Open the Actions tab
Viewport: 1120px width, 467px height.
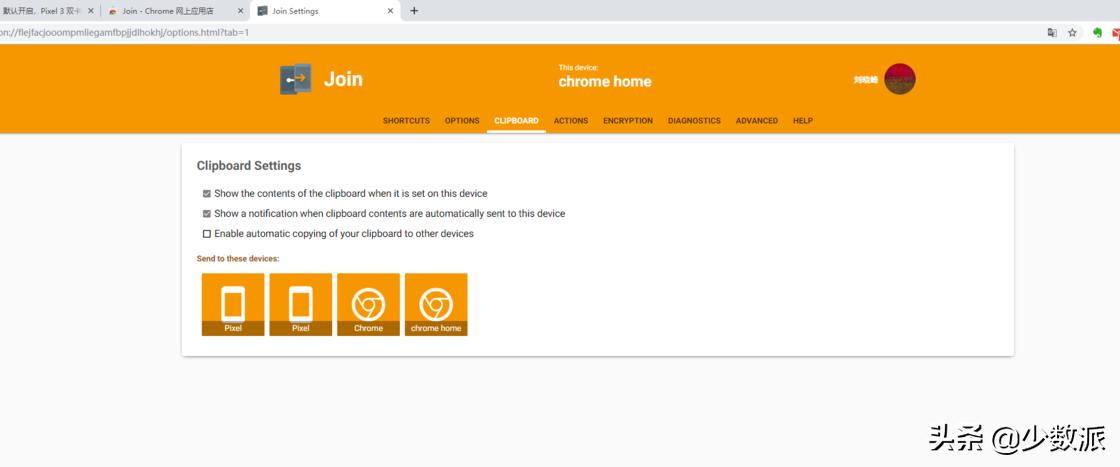[570, 121]
